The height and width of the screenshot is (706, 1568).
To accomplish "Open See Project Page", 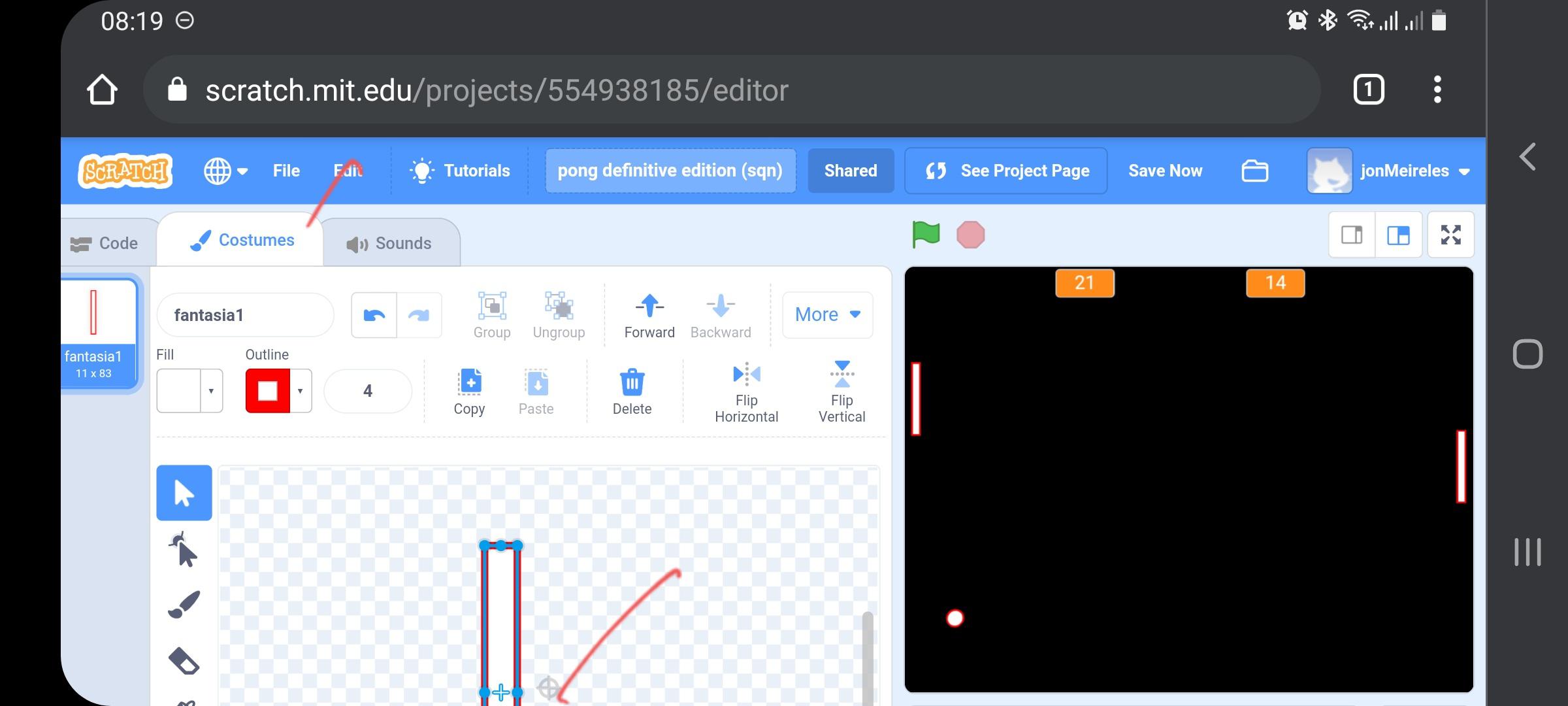I will [1006, 171].
